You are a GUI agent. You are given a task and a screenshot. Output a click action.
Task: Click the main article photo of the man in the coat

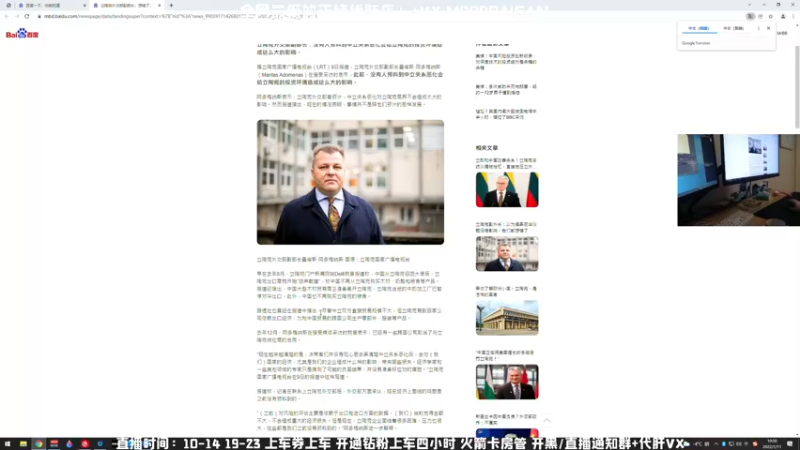350,182
